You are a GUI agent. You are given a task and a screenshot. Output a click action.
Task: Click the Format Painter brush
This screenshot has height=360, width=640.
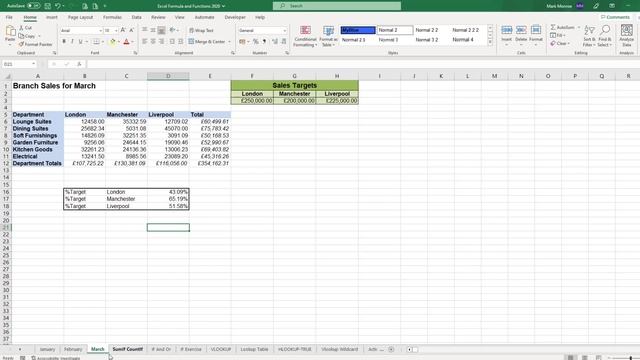(36, 44)
